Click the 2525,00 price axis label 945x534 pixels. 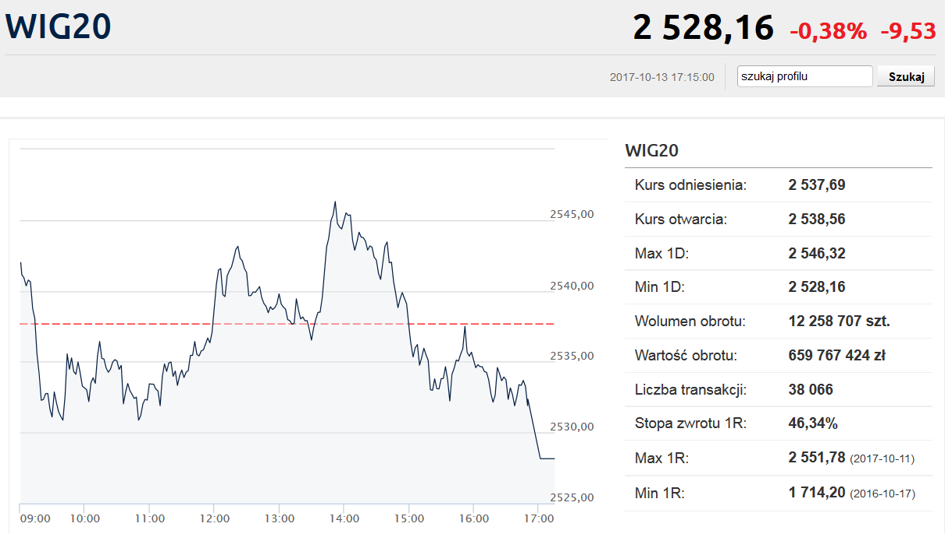(572, 497)
